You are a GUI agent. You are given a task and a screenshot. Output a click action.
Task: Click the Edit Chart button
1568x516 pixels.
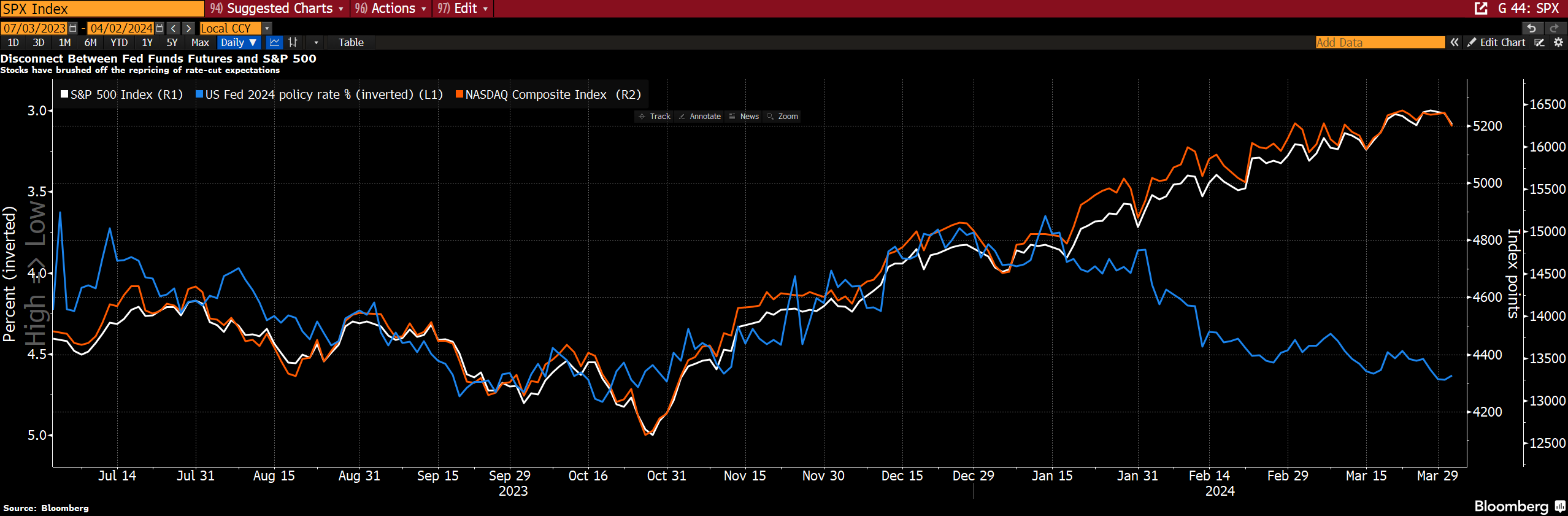(1496, 42)
